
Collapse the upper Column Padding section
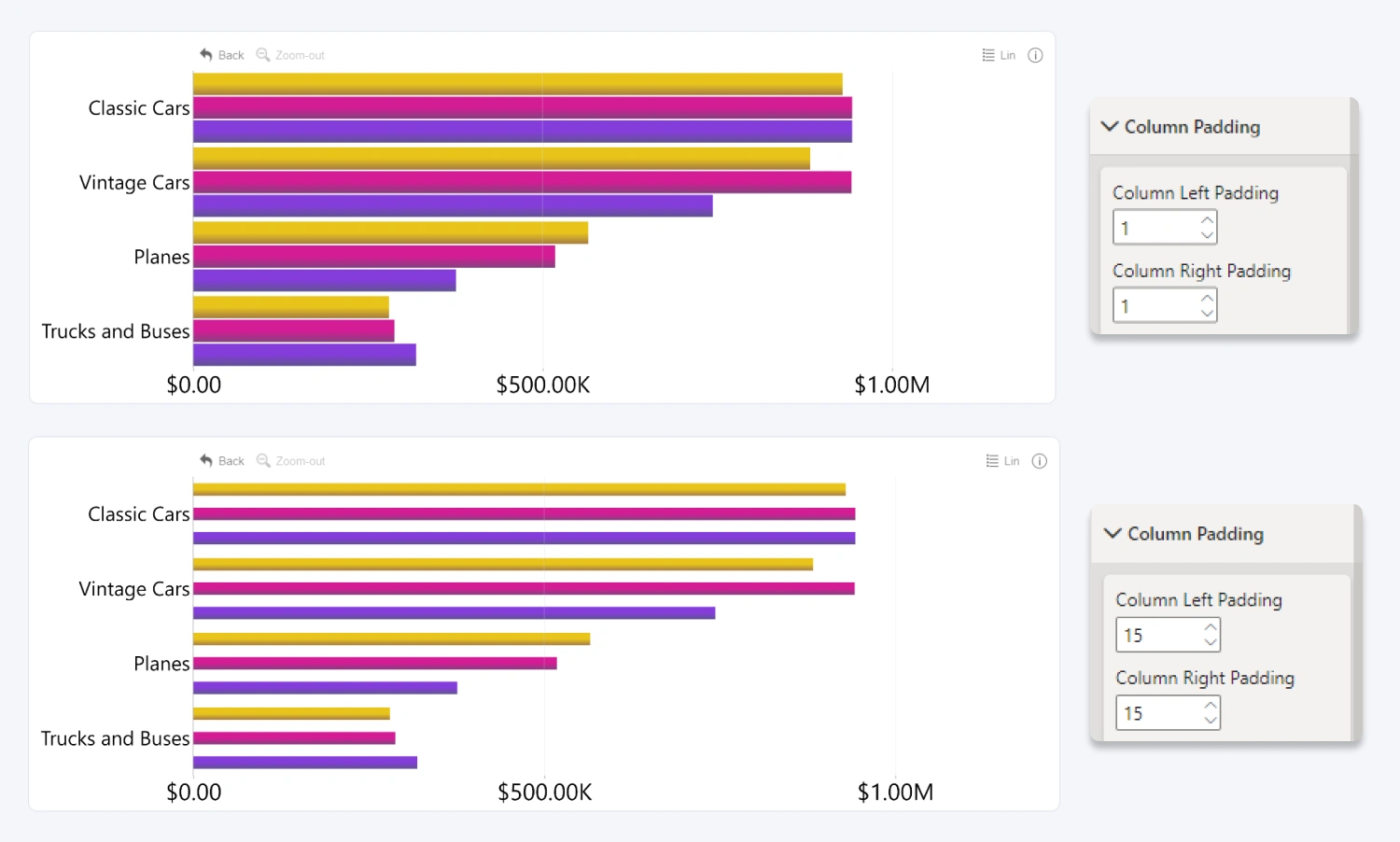(1110, 126)
